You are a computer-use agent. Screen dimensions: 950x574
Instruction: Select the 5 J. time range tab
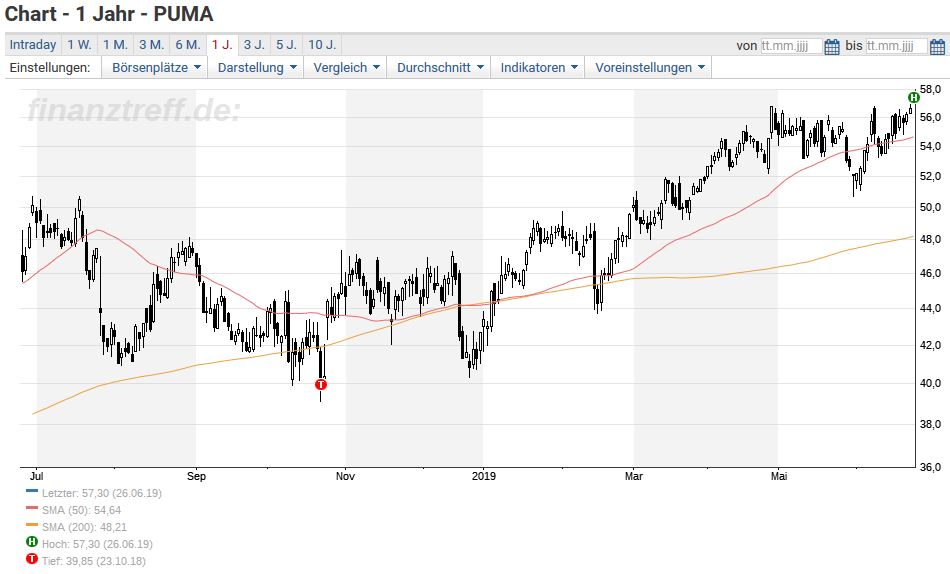[287, 45]
